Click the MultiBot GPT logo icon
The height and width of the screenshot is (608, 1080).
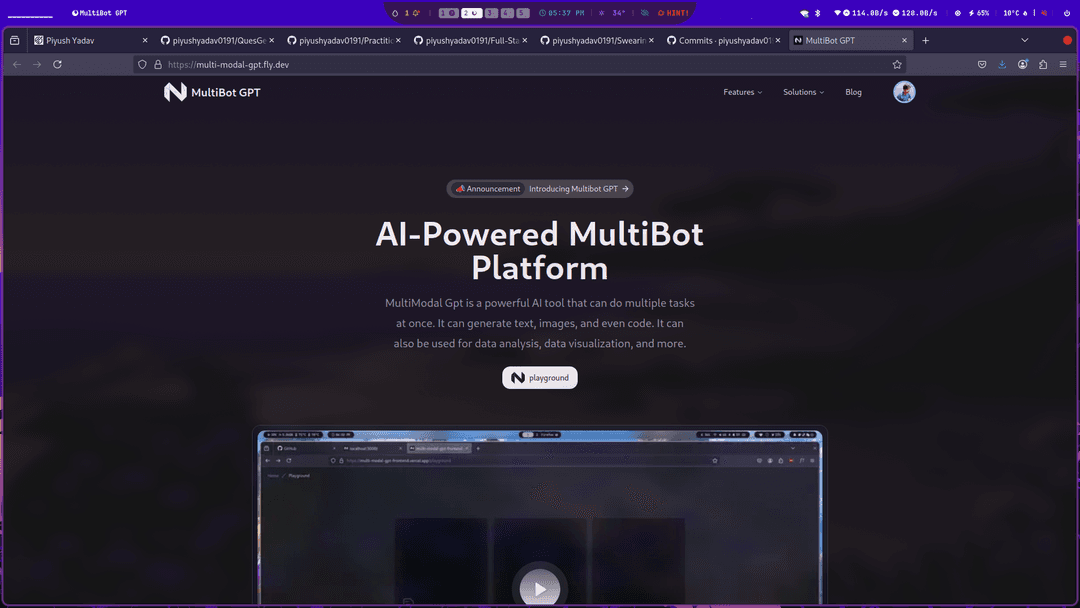(x=175, y=92)
